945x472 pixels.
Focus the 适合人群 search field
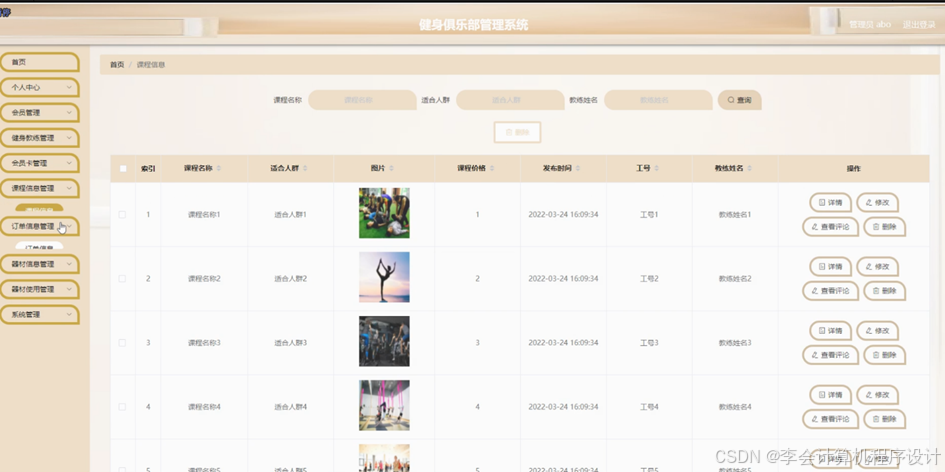click(x=510, y=100)
